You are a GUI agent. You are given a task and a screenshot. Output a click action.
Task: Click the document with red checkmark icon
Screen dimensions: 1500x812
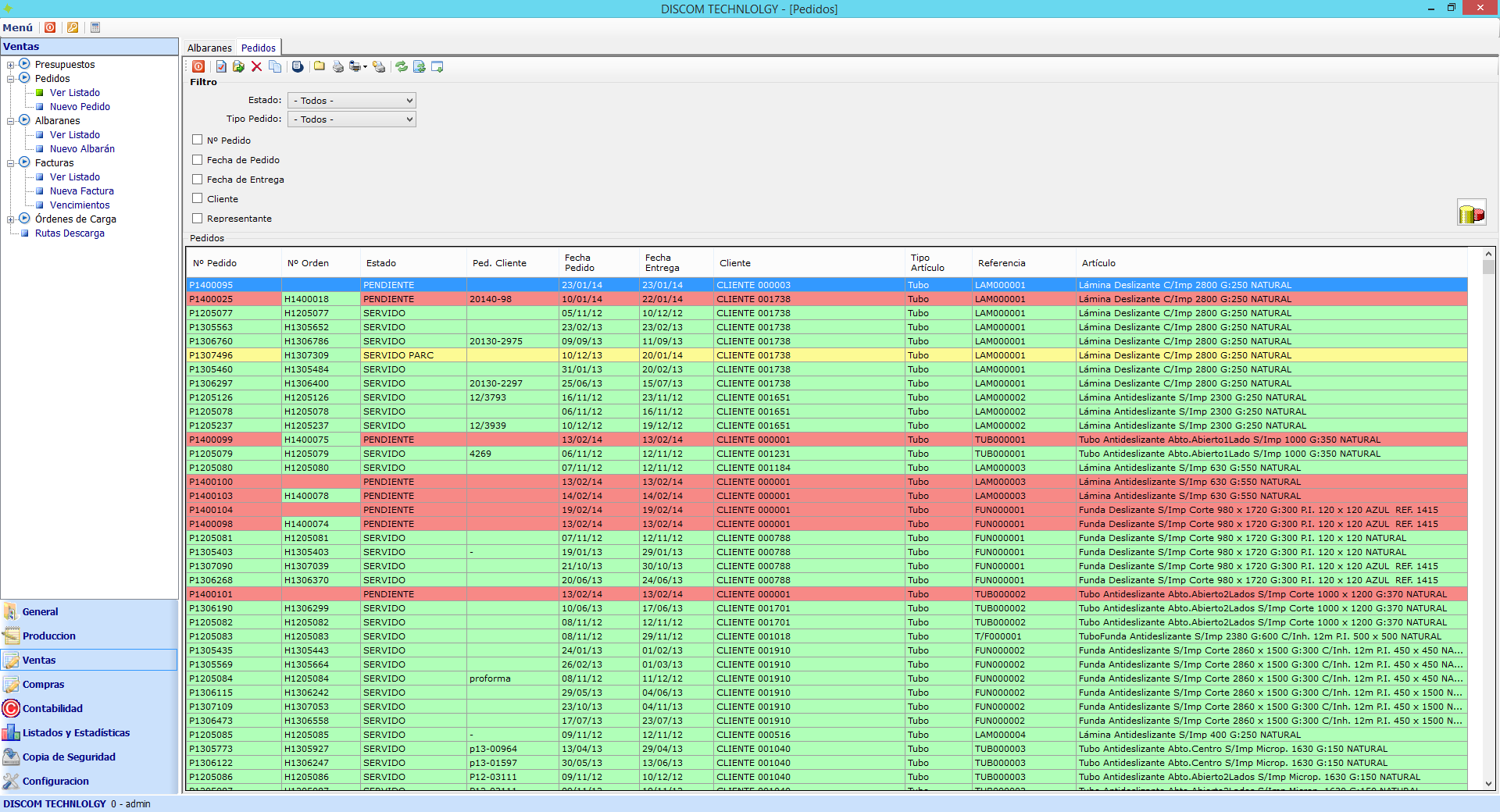[221, 67]
